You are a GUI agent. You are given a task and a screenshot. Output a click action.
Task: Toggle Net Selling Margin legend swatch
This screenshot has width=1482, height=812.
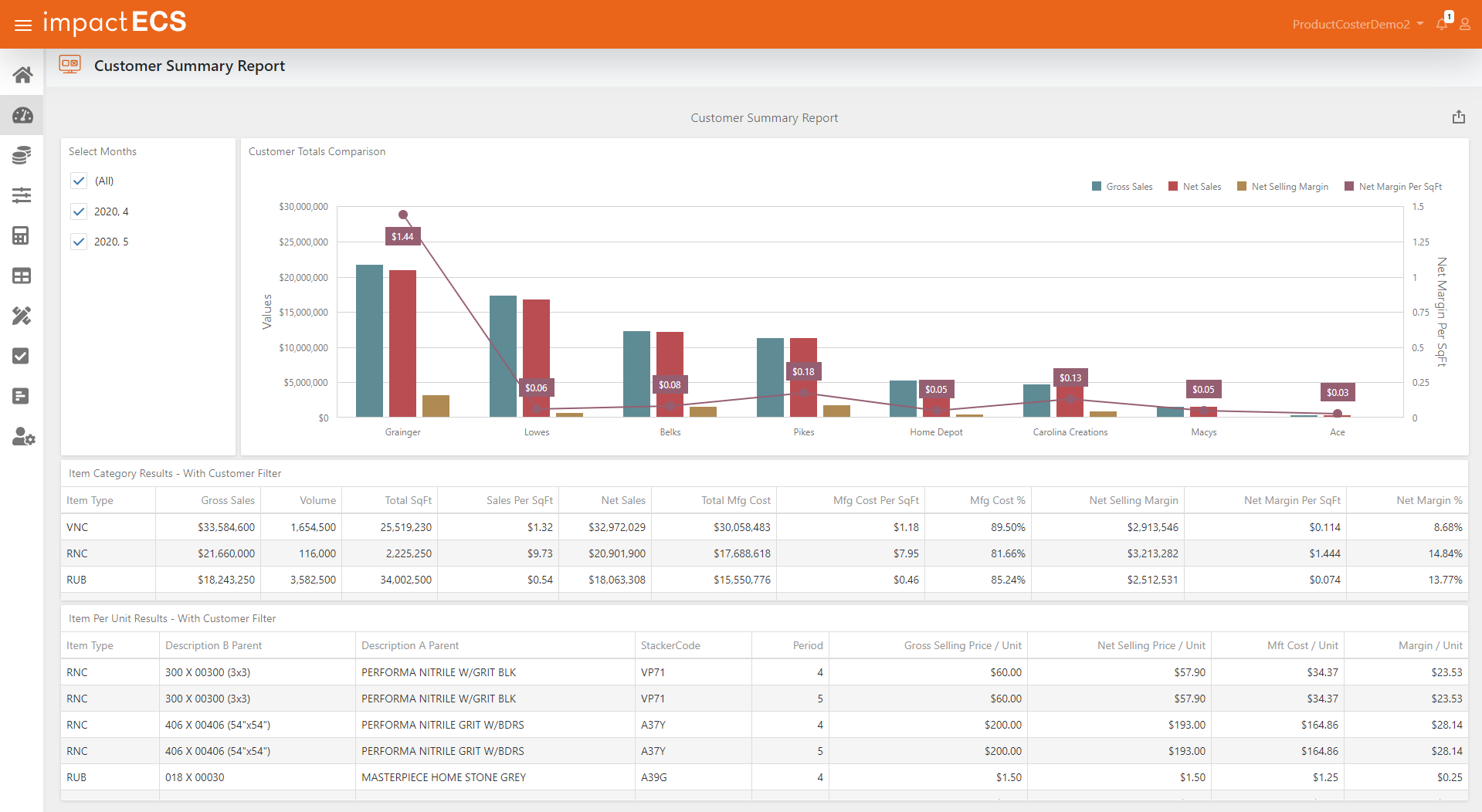[x=1242, y=187]
